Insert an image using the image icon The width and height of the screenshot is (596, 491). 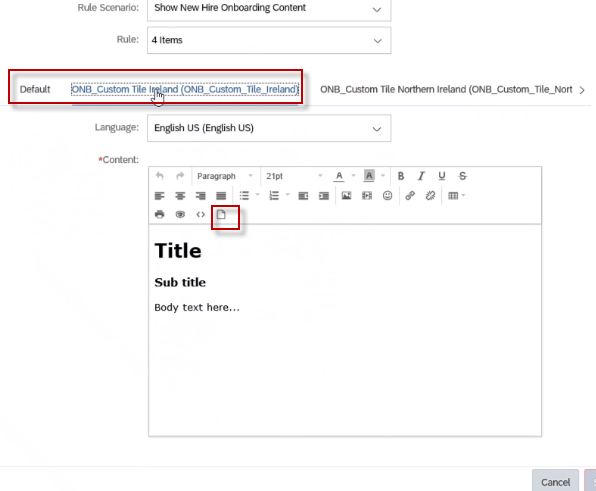coord(346,196)
